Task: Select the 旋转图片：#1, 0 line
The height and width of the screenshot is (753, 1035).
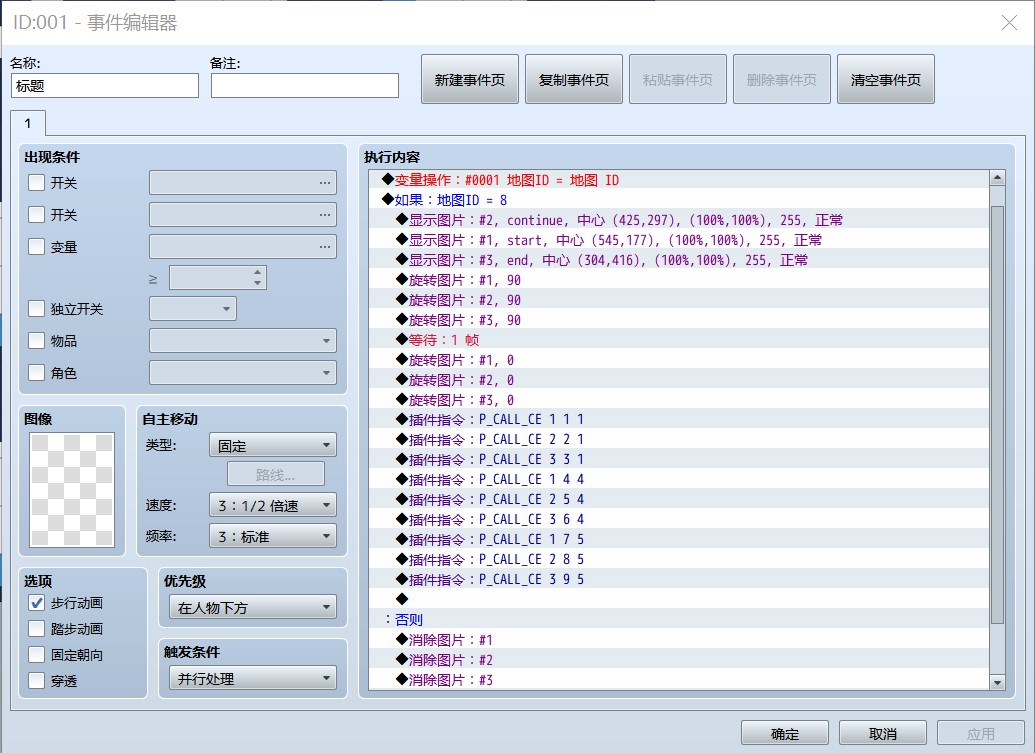Action: coord(679,360)
